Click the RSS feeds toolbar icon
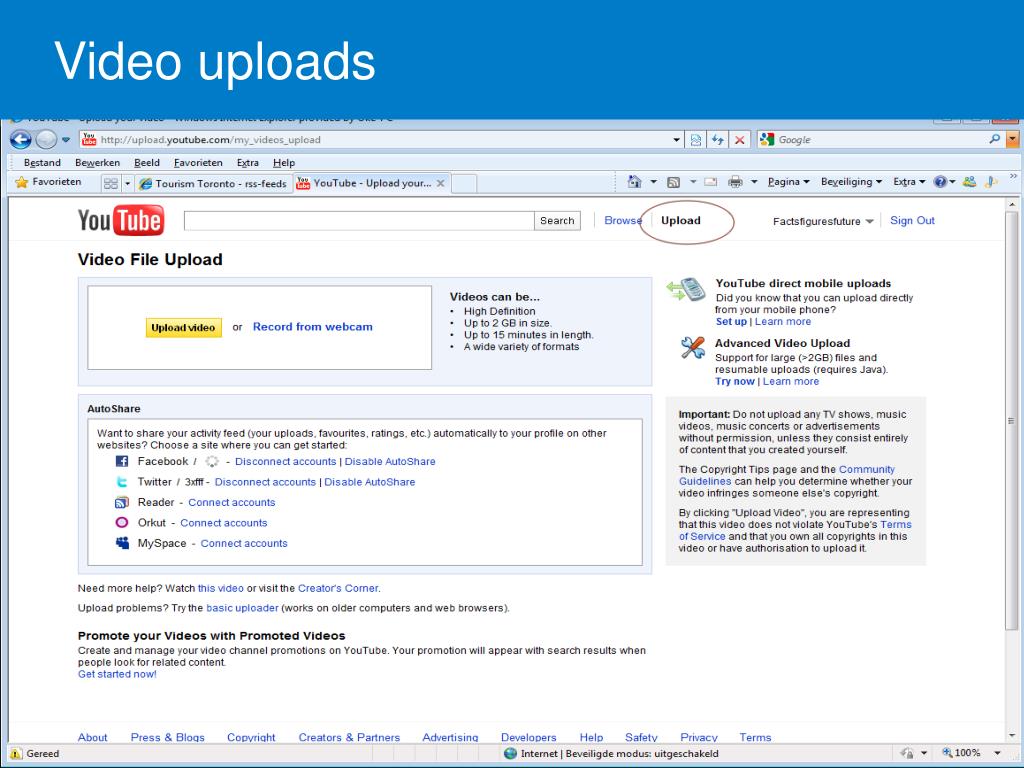The image size is (1024, 768). pos(674,182)
